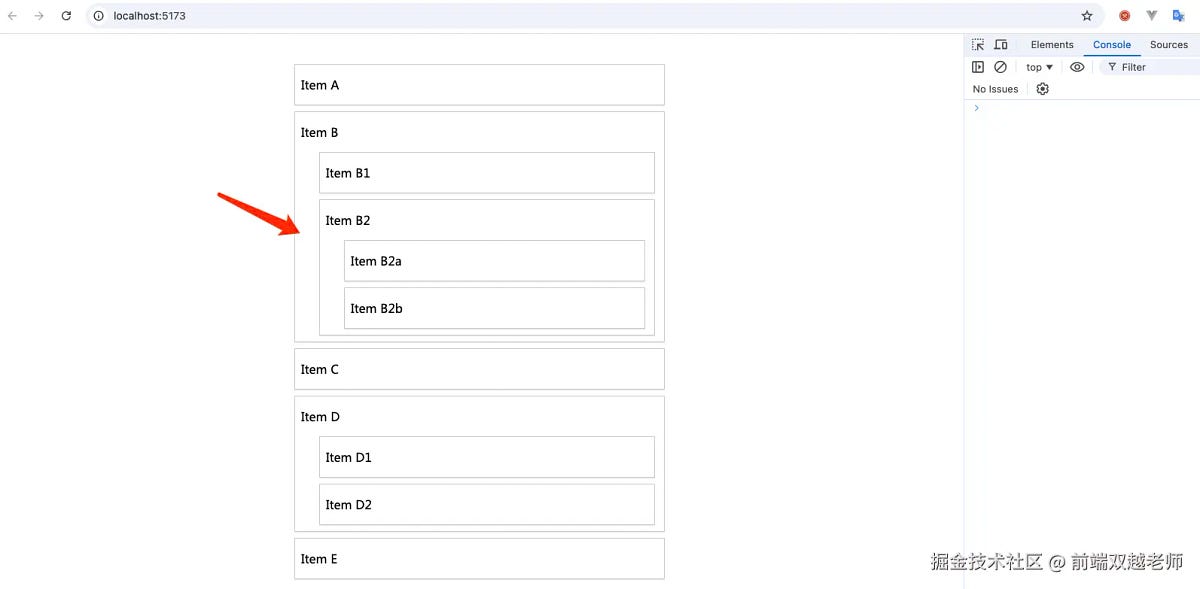Click the Item B2a list entry
The image size is (1200, 589).
494,260
